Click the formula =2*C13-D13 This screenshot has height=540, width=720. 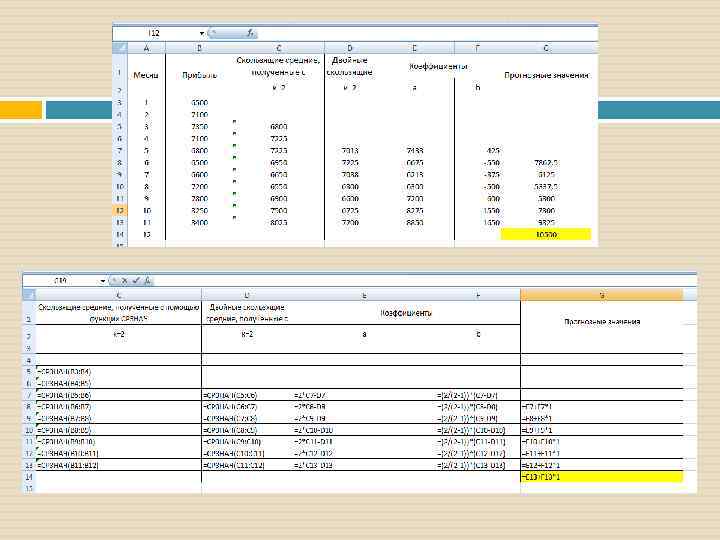tap(313, 465)
